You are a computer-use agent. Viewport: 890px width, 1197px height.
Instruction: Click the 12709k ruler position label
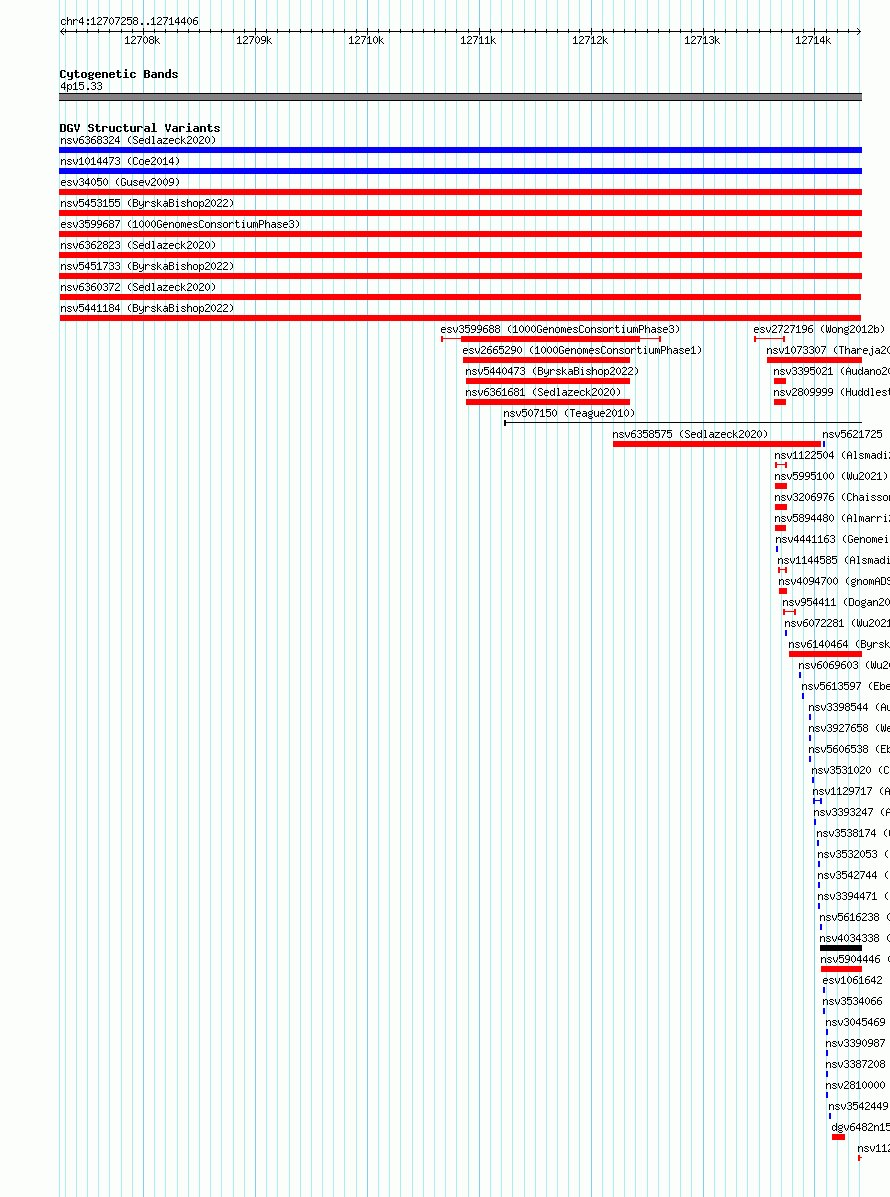click(253, 40)
